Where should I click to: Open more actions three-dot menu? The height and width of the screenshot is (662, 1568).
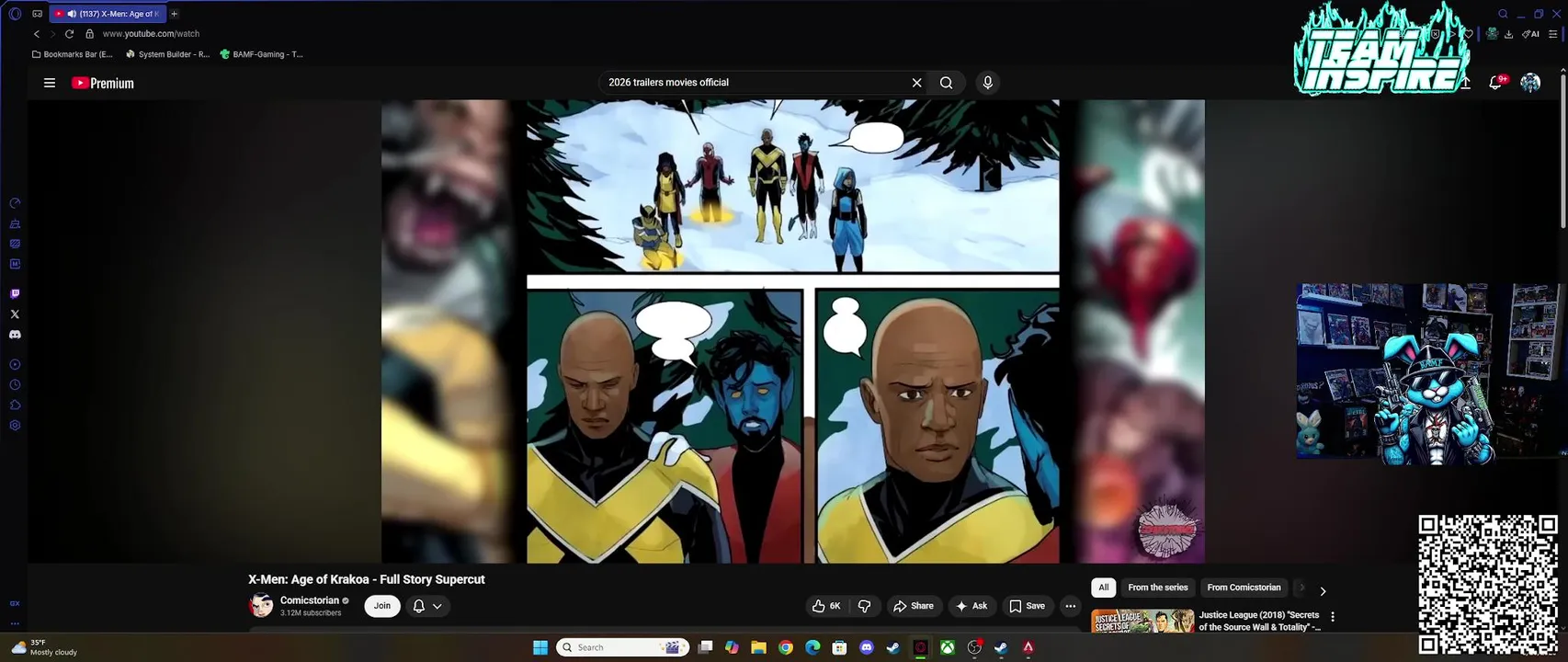pyautogui.click(x=1070, y=606)
